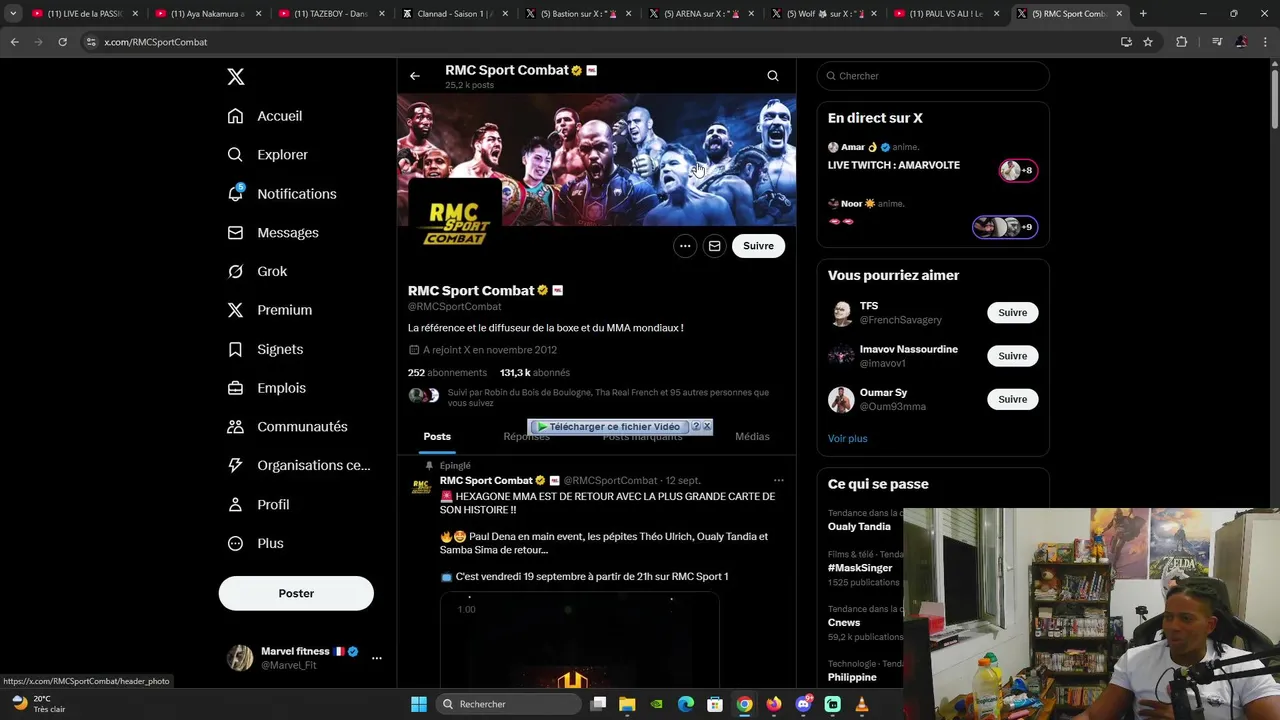1280x720 pixels.
Task: Select the Posts tab
Action: point(437,437)
